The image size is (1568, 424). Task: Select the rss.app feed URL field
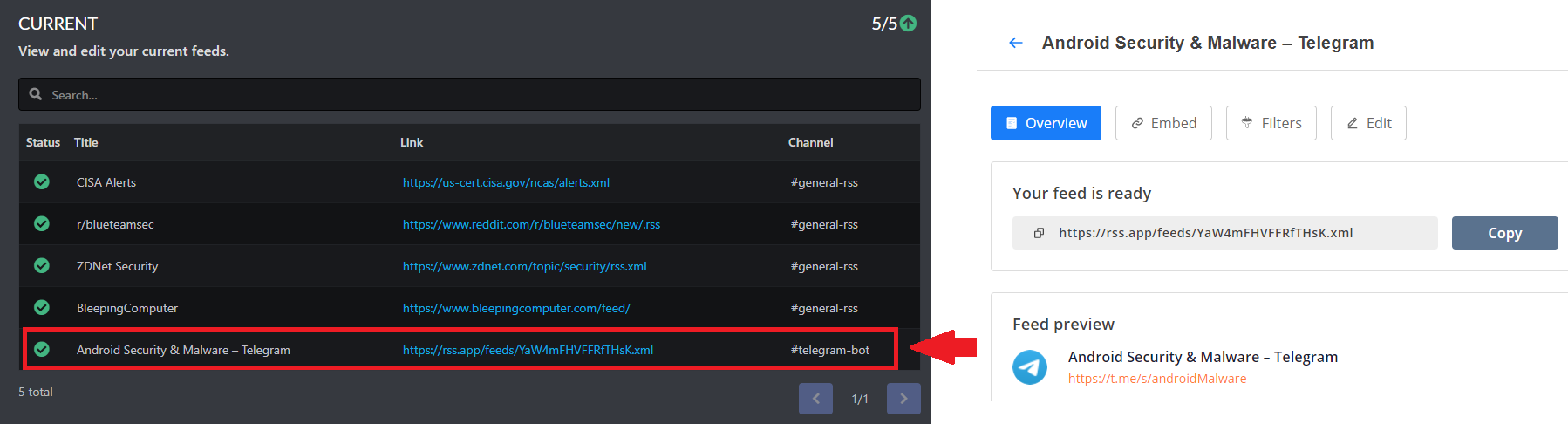tap(1225, 233)
